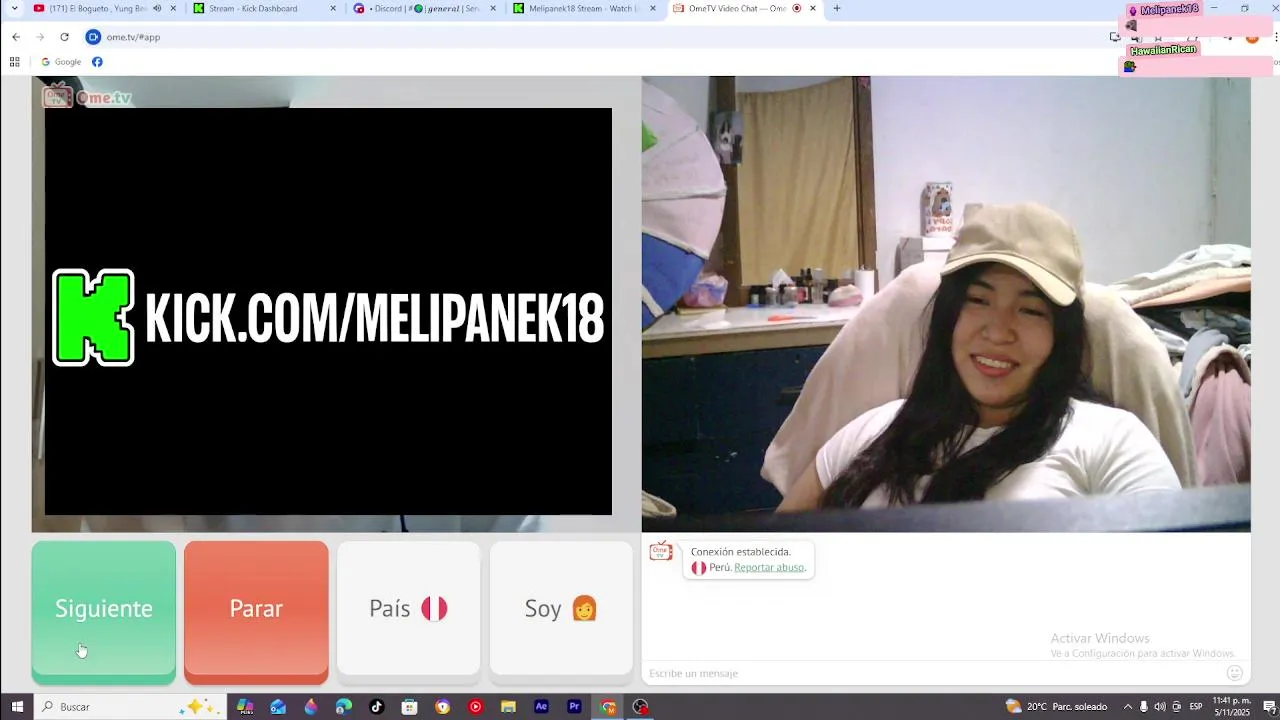Click the Reportar abuso link

coord(769,567)
